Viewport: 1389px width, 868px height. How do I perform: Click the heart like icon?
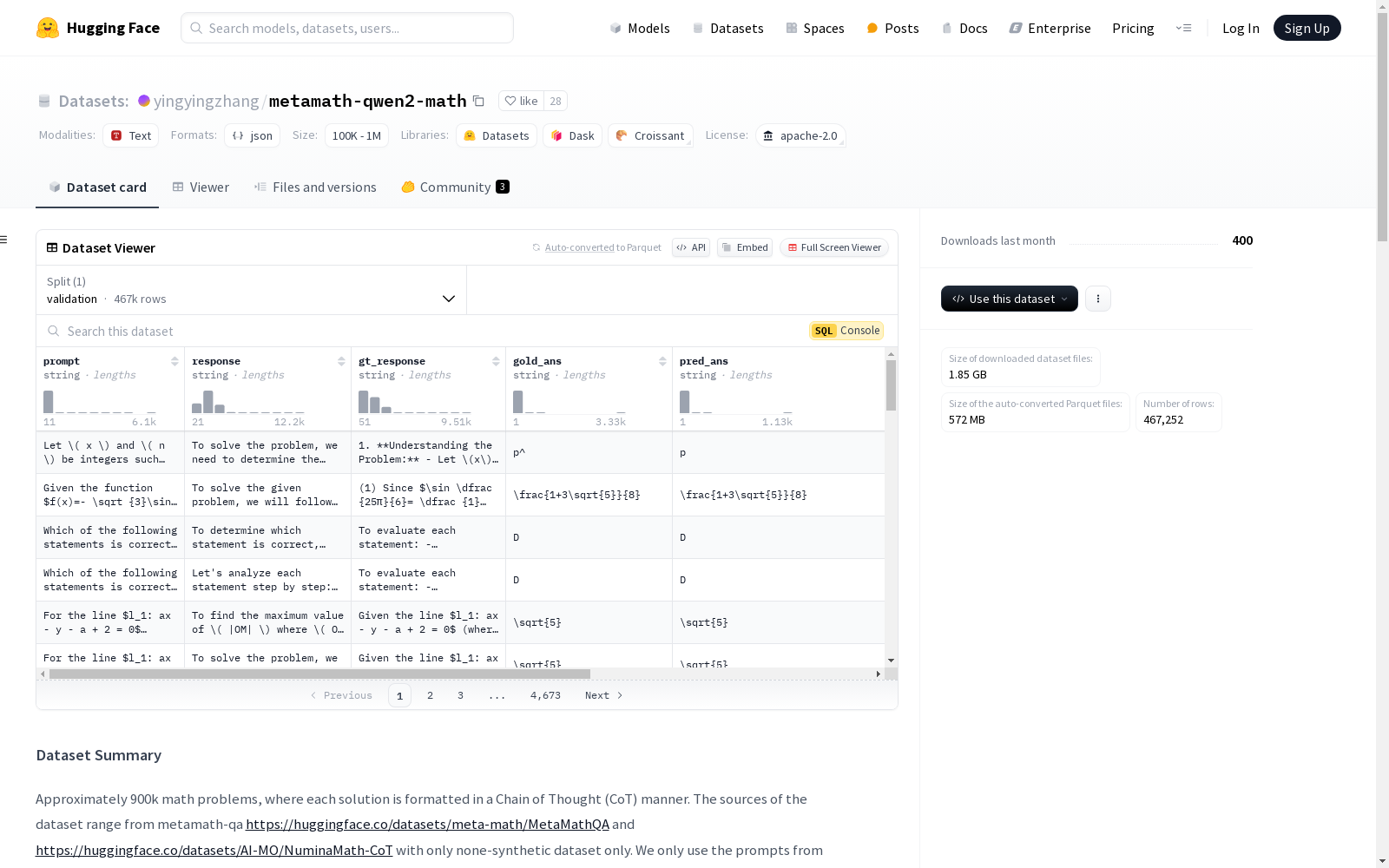[x=510, y=101]
